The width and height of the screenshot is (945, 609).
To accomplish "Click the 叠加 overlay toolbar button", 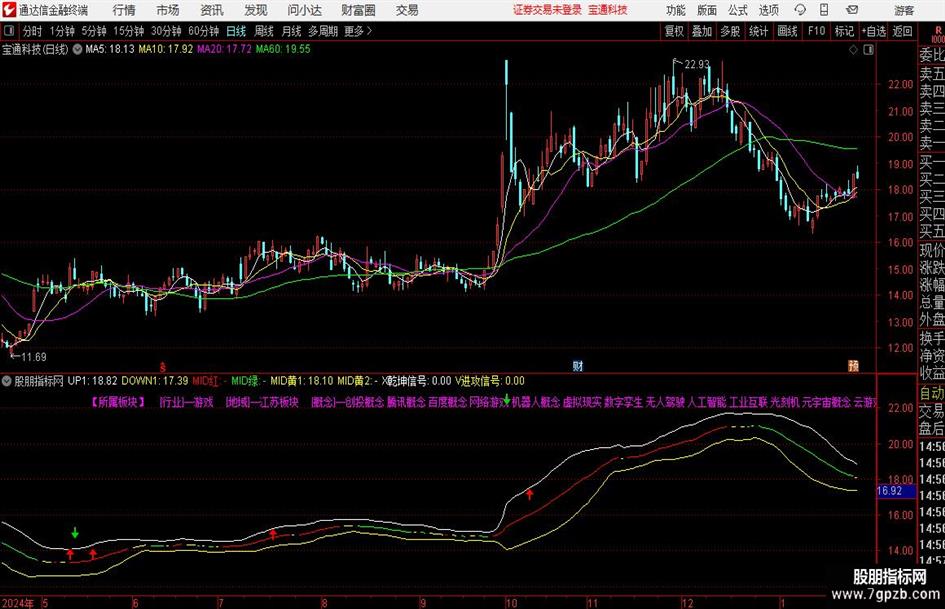I will [702, 31].
